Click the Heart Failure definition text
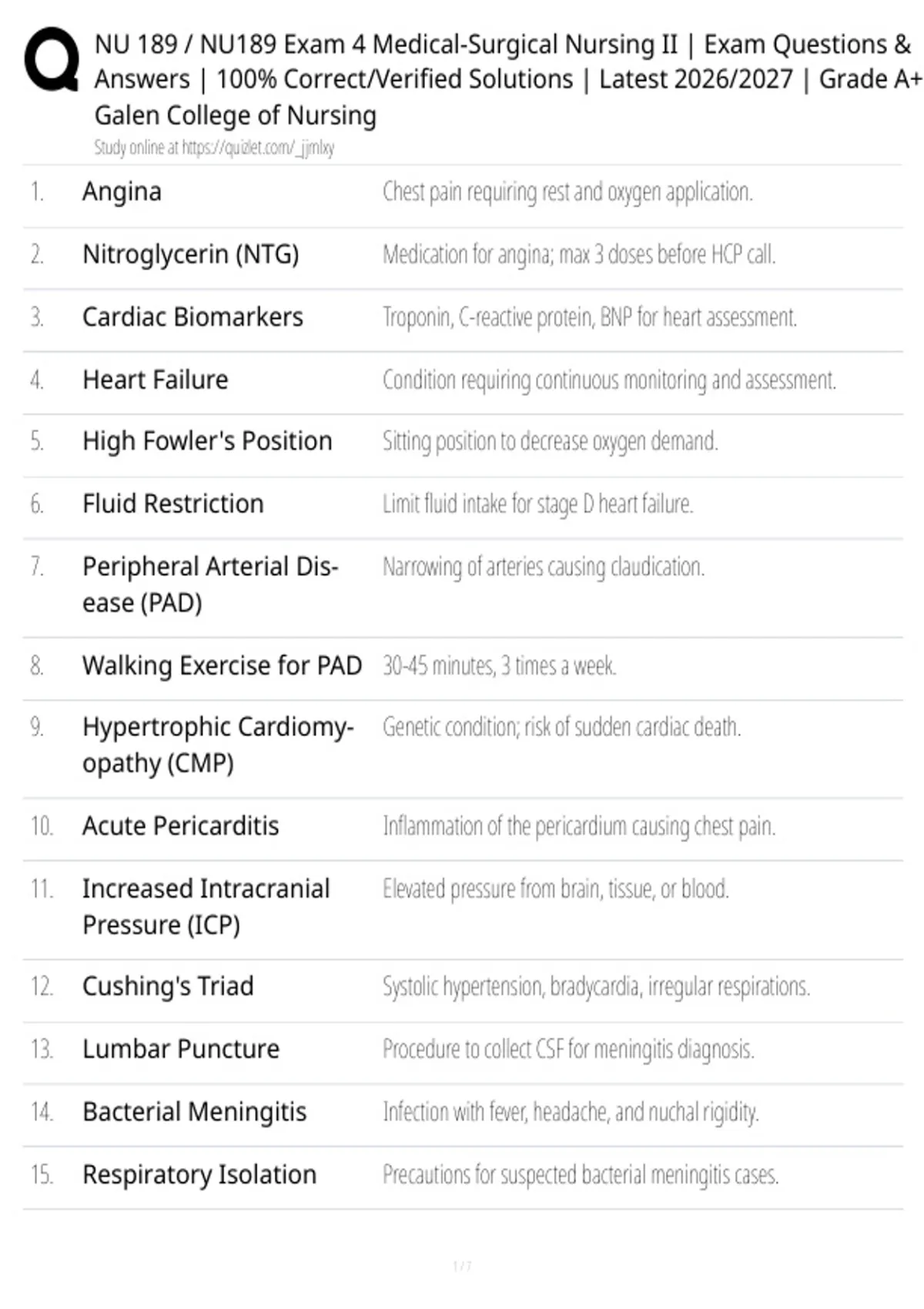924x1309 pixels. pyautogui.click(x=609, y=380)
